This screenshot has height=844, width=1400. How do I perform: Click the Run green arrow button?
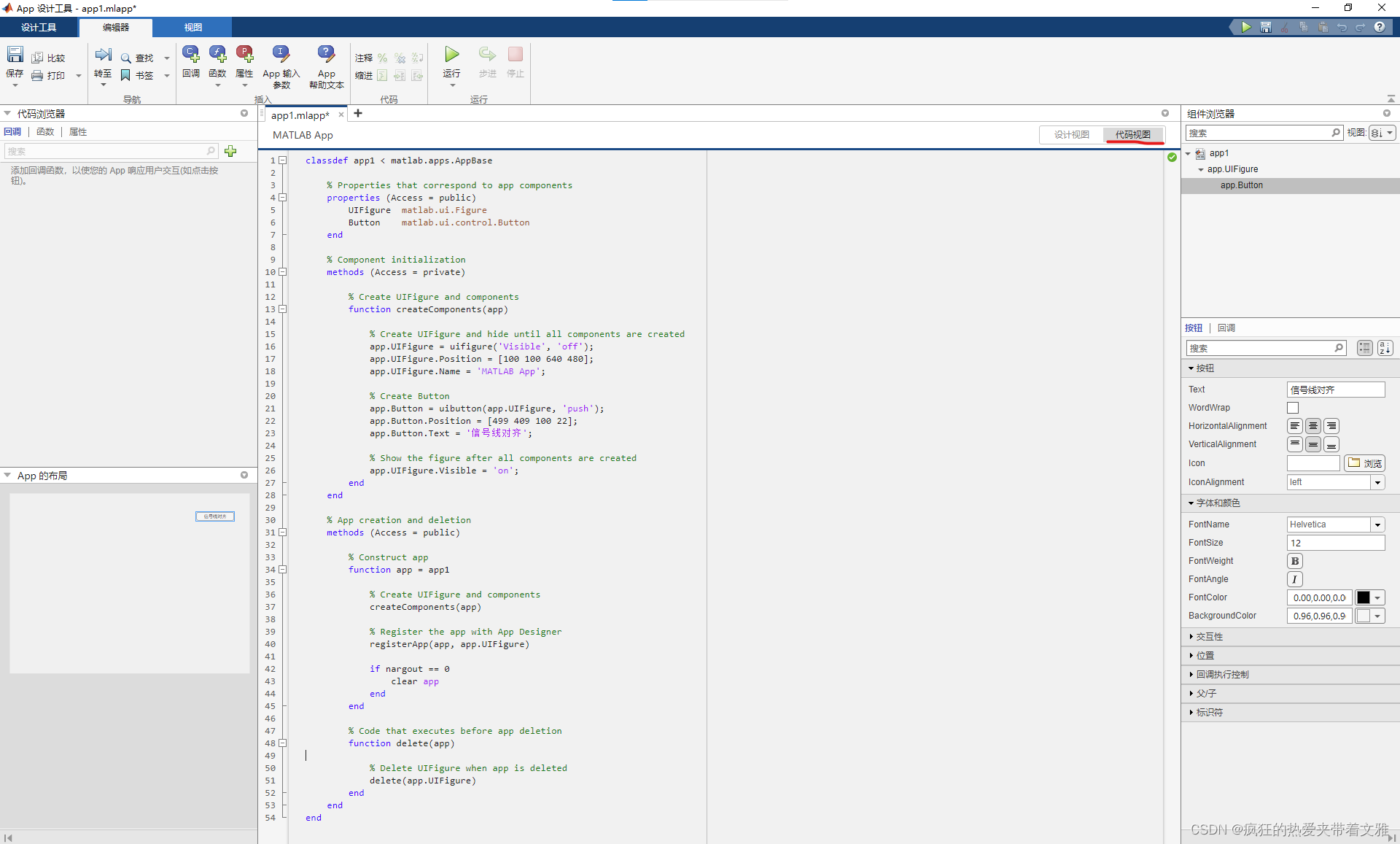452,55
